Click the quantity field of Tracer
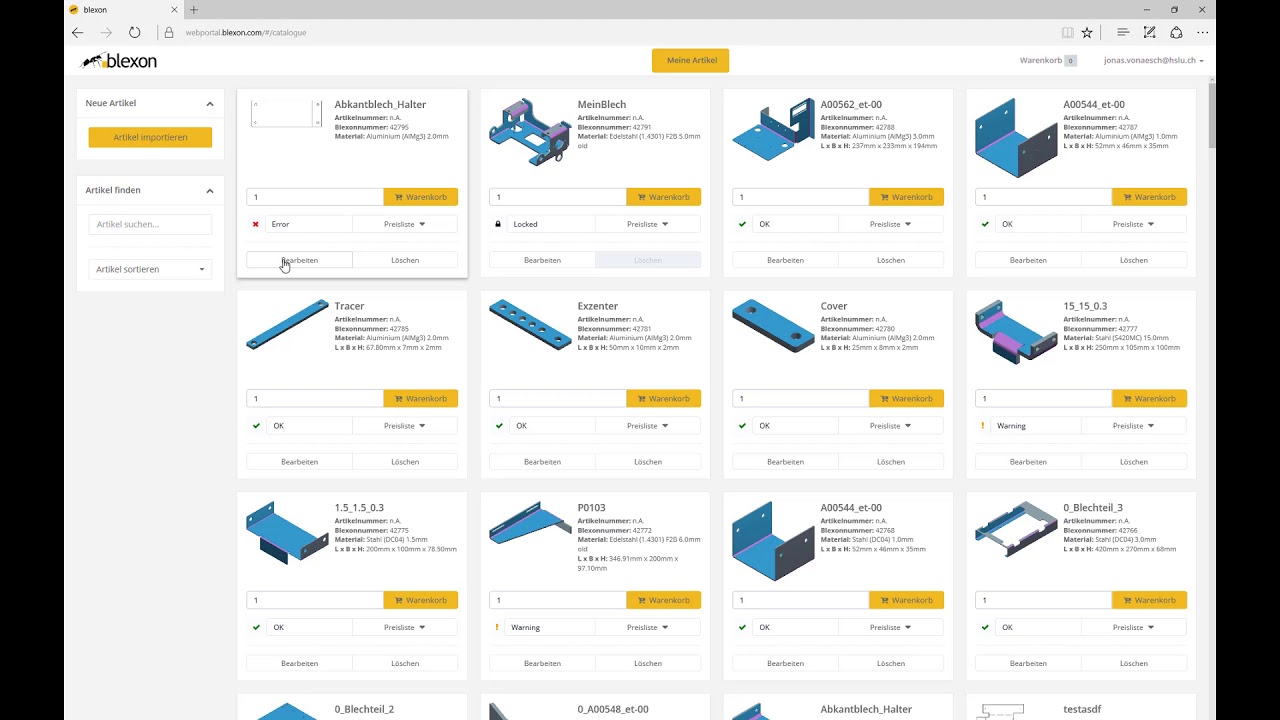The height and width of the screenshot is (720, 1280). 315,399
